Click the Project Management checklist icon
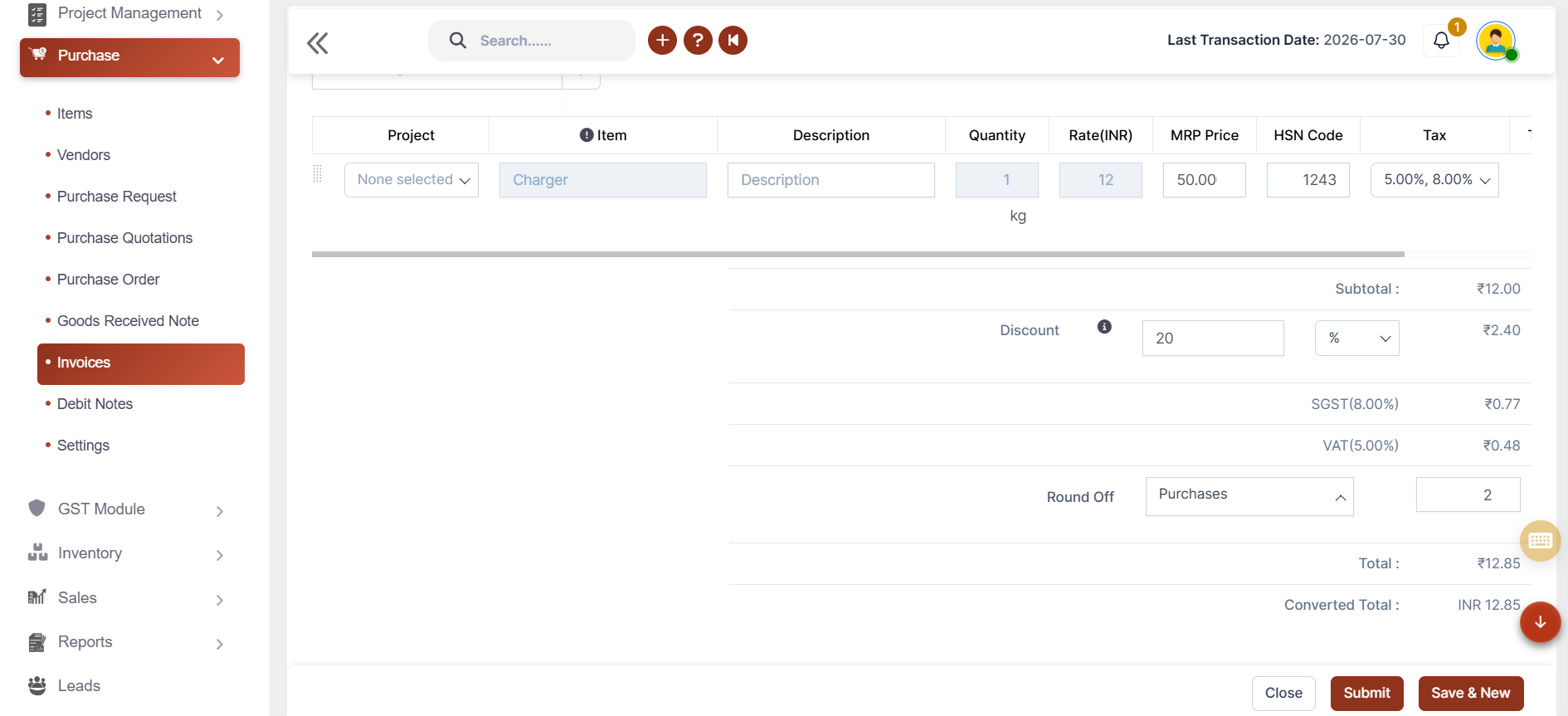This screenshot has height=716, width=1568. point(37,13)
